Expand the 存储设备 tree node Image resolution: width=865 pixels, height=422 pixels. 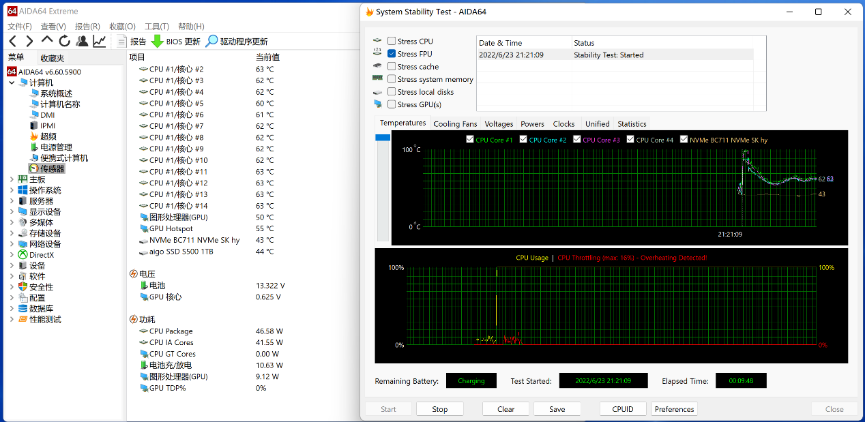(x=12, y=233)
